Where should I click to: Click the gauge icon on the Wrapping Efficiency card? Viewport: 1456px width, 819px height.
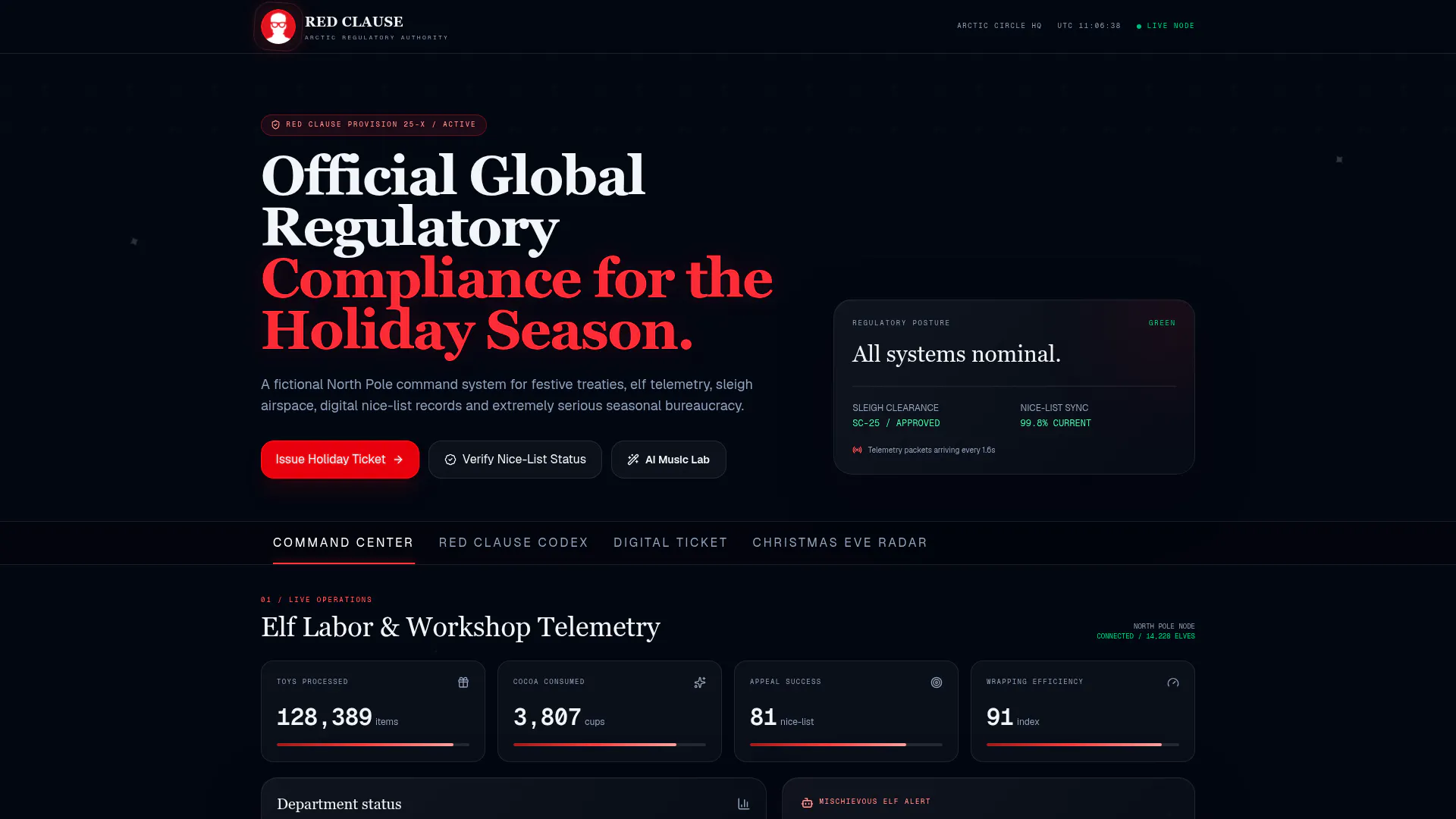(1173, 682)
